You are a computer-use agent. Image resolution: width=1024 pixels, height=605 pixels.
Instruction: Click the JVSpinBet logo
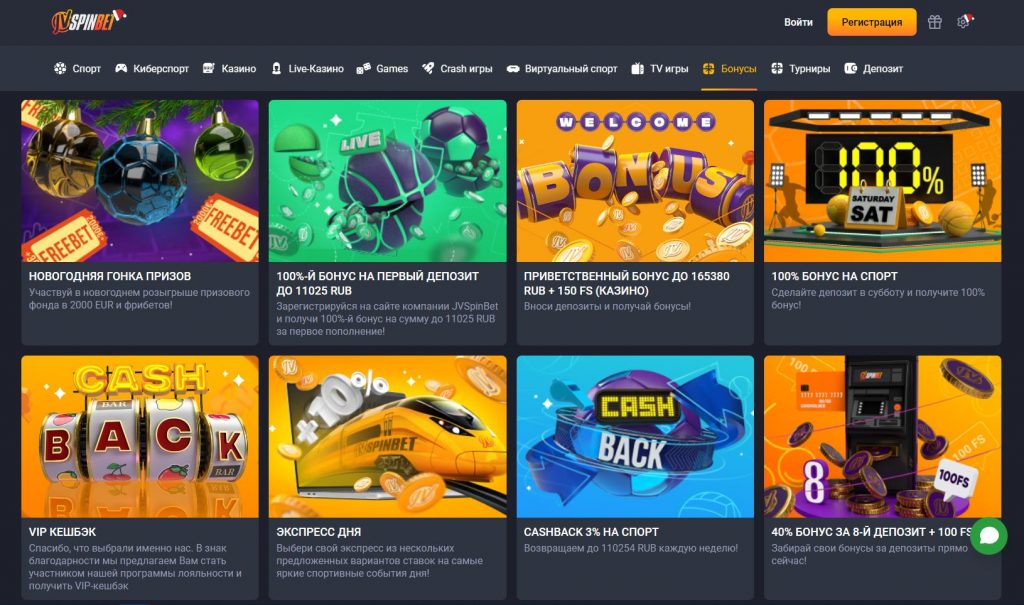click(88, 21)
